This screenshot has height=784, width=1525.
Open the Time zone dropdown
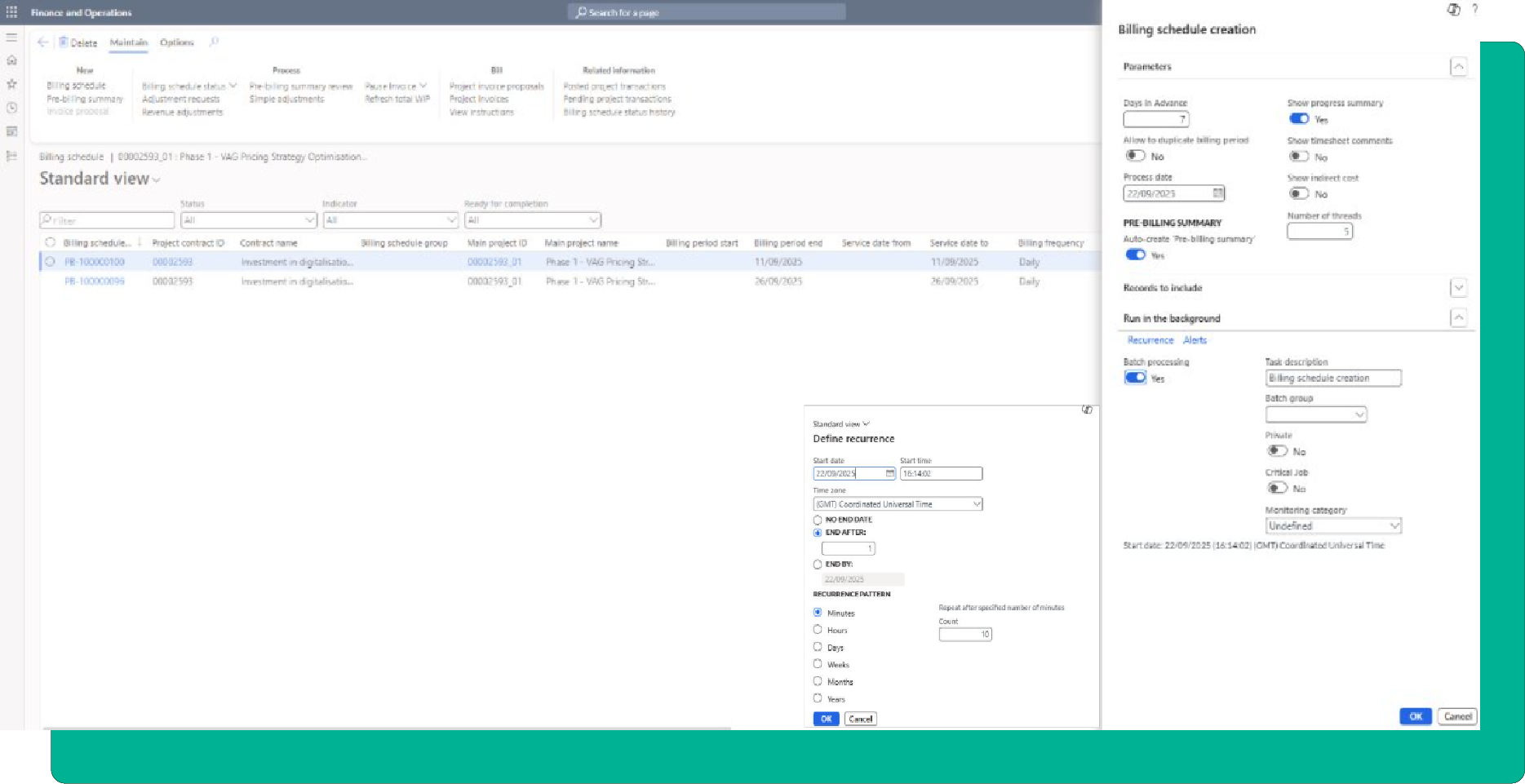tap(976, 504)
